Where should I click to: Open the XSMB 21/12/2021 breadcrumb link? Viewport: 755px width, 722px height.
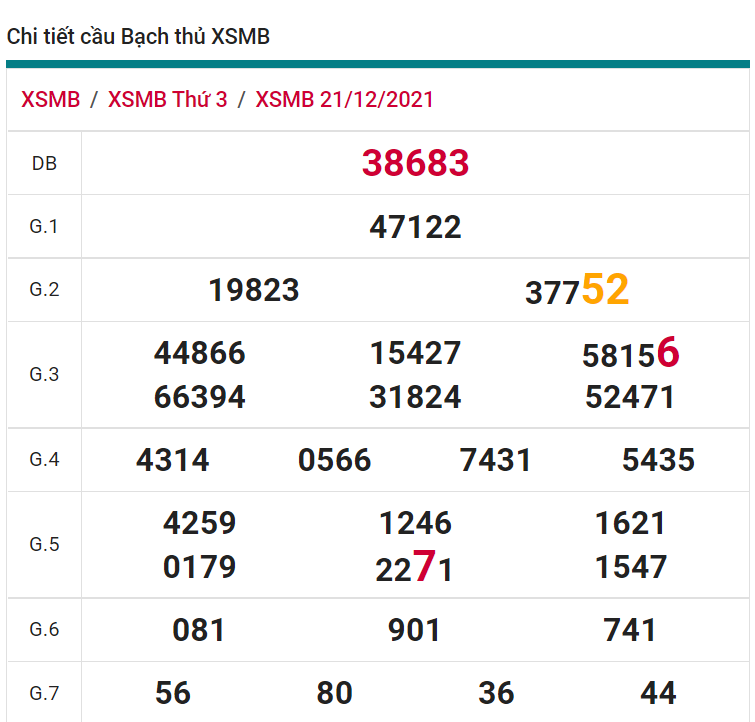click(x=344, y=99)
